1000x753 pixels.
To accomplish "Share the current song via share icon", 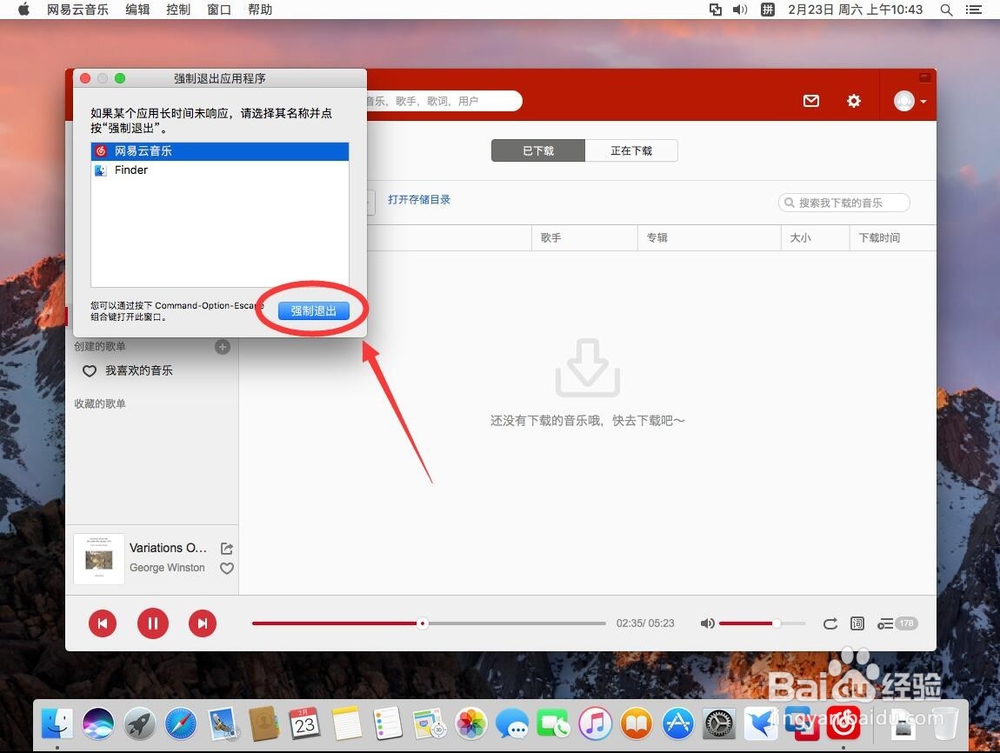I will pos(226,548).
